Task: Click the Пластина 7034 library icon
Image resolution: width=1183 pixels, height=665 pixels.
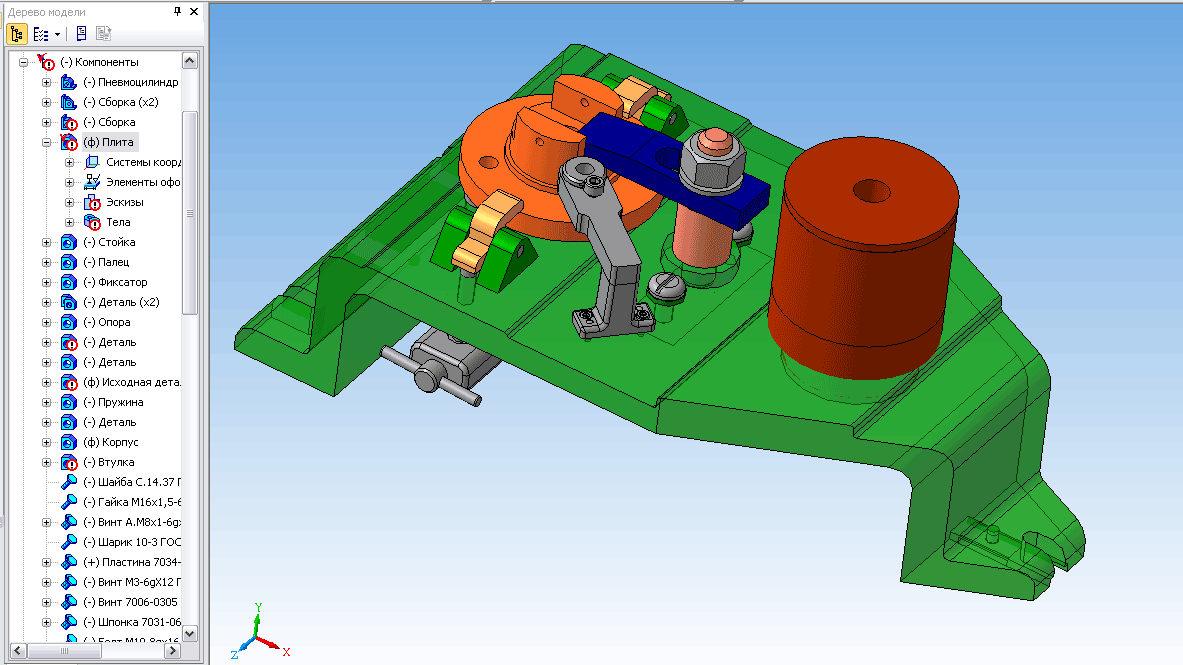Action: (69, 562)
